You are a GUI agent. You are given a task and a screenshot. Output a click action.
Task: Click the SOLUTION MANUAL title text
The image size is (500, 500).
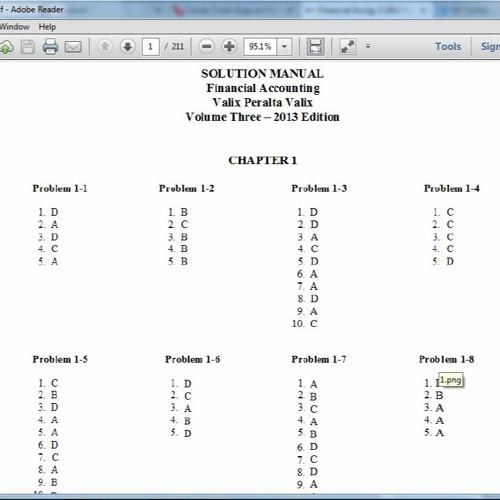click(262, 74)
